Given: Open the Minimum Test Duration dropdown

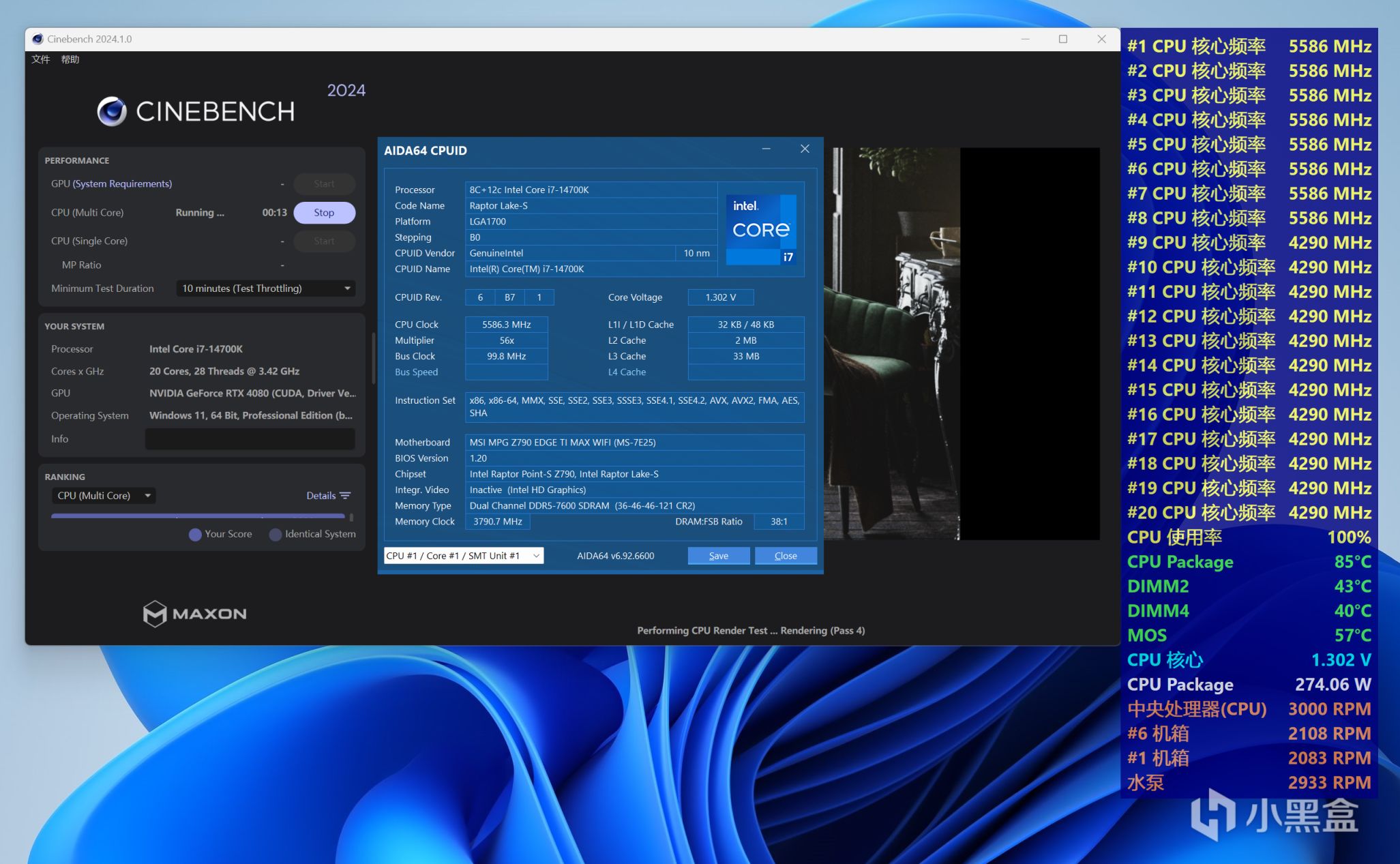Looking at the screenshot, I should coord(265,288).
